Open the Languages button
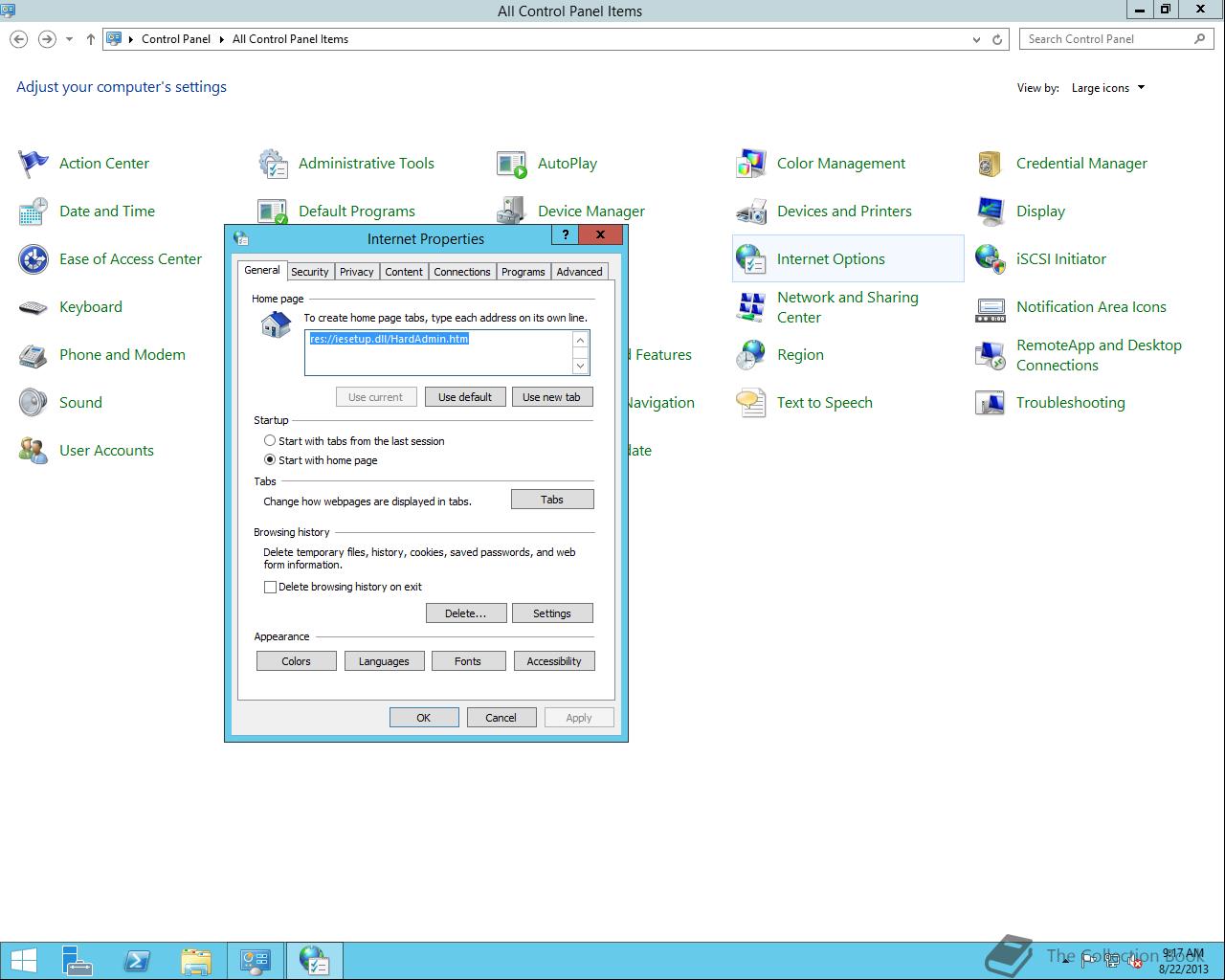Viewport: 1225px width, 980px height. 384,661
